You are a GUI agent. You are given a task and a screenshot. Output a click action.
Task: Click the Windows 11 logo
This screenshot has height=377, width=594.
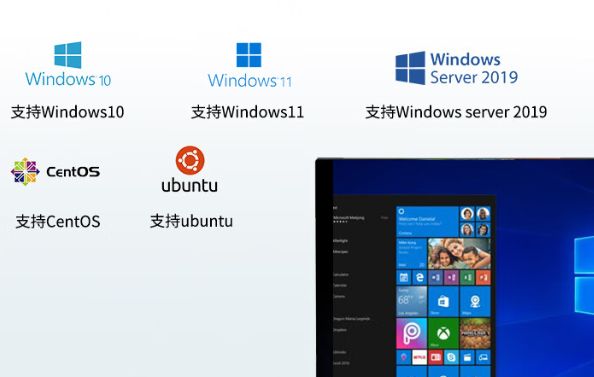pyautogui.click(x=249, y=65)
